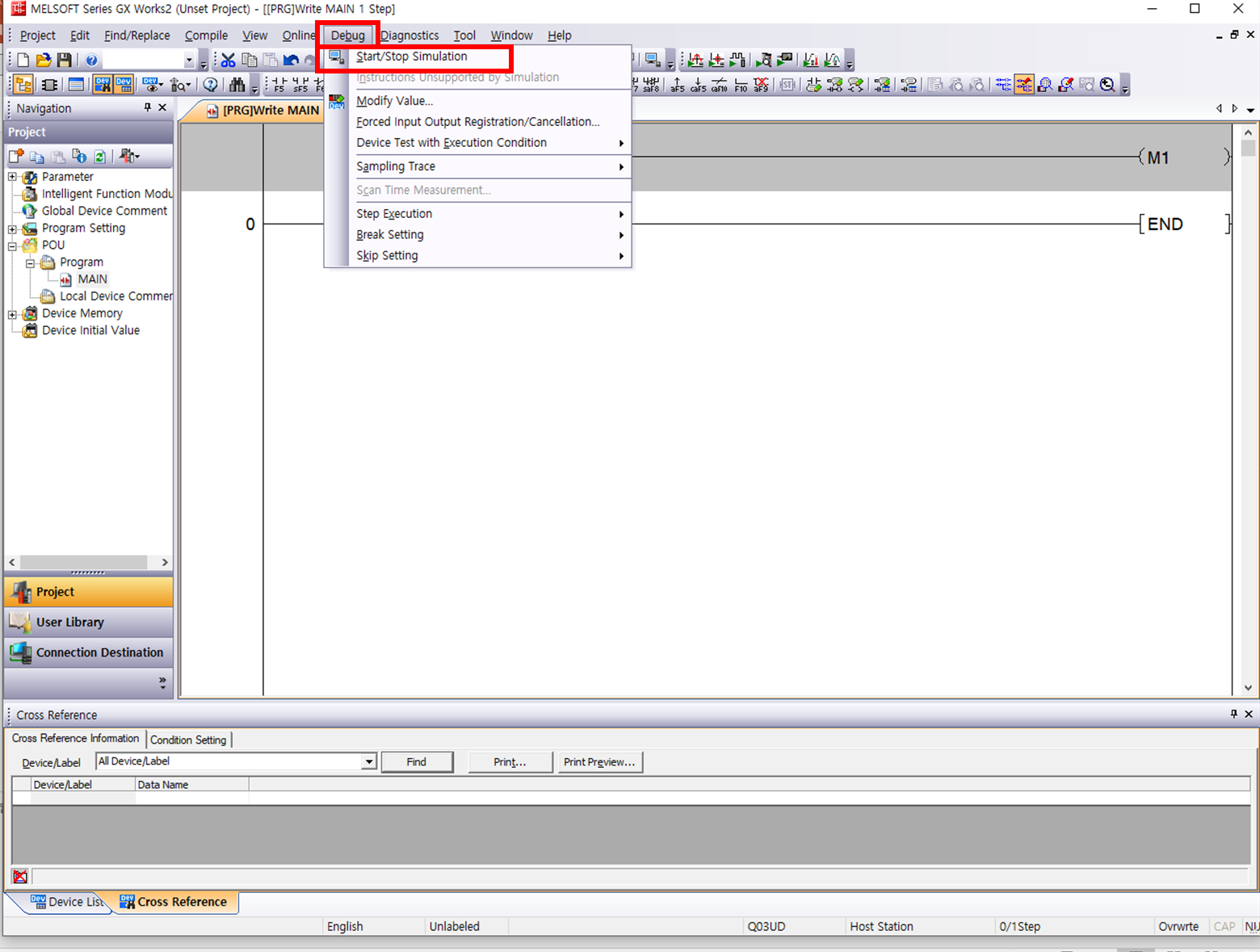Click the F10 draw line icon

click(x=741, y=85)
